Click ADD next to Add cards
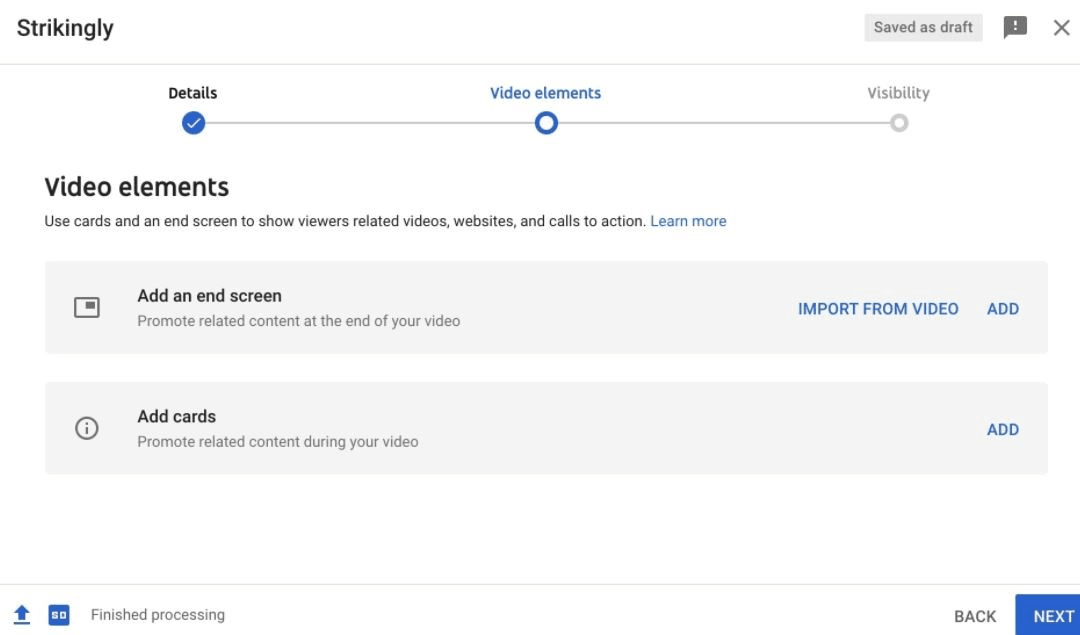 tap(1003, 429)
